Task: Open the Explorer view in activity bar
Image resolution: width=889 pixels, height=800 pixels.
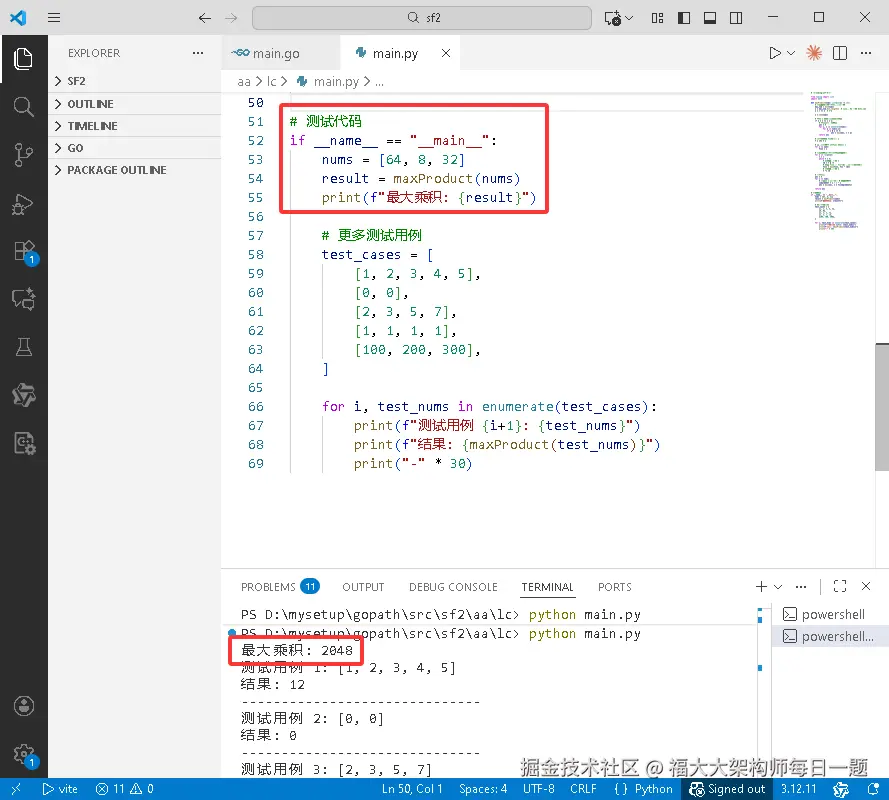Action: tap(23, 59)
